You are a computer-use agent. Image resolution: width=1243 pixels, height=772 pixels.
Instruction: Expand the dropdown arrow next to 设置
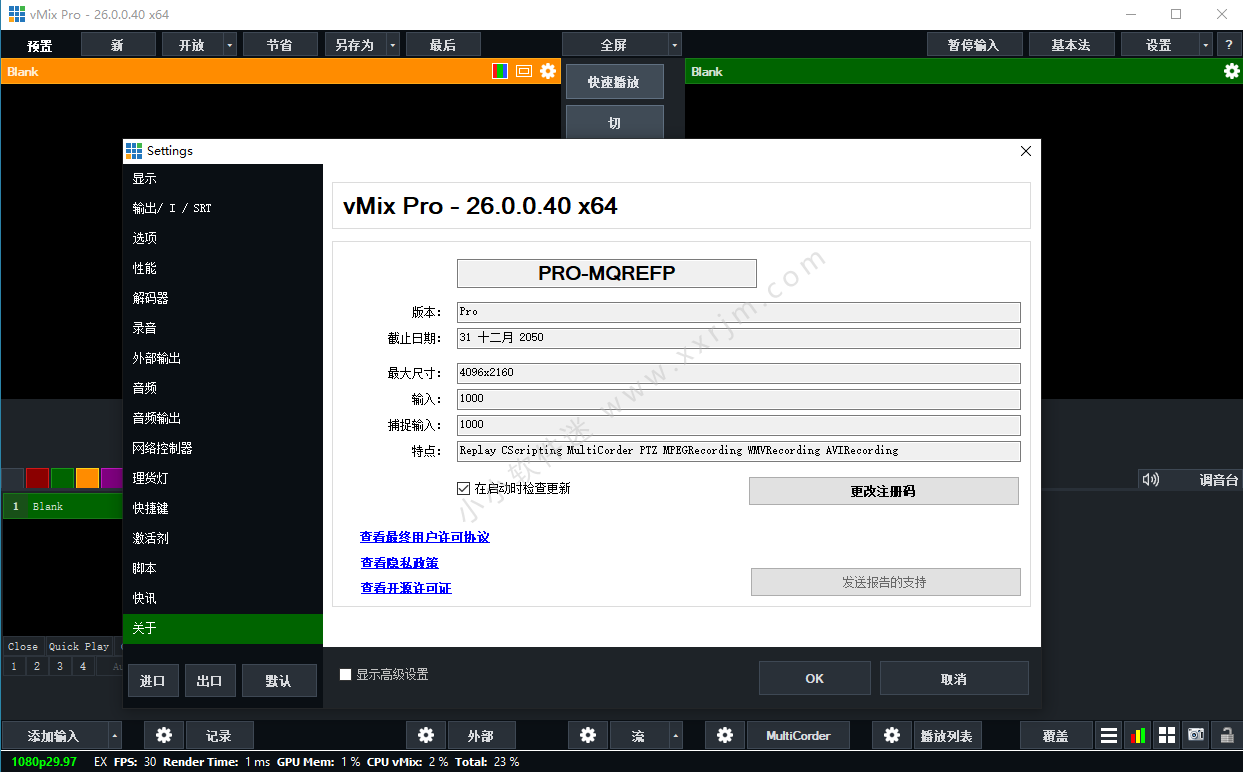pyautogui.click(x=1205, y=45)
